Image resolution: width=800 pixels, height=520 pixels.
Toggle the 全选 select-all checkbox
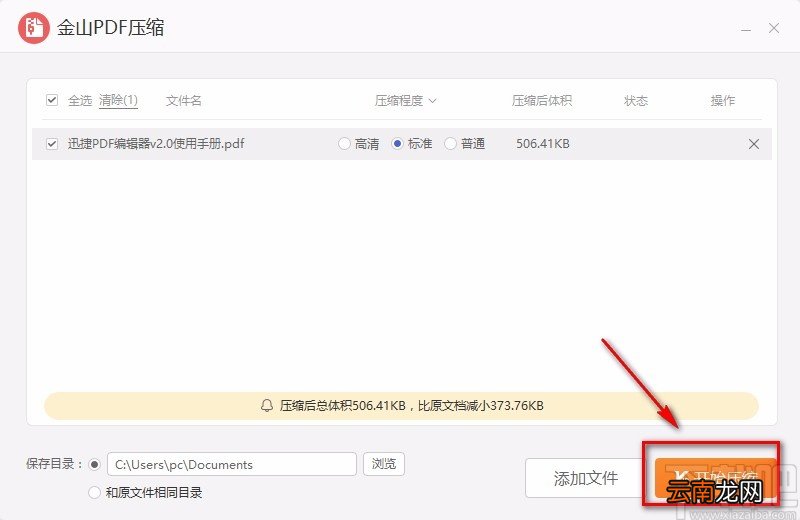[52, 100]
